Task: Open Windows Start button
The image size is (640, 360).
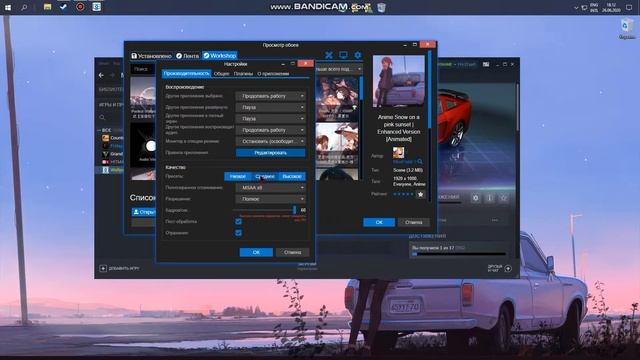Action: [x=7, y=7]
